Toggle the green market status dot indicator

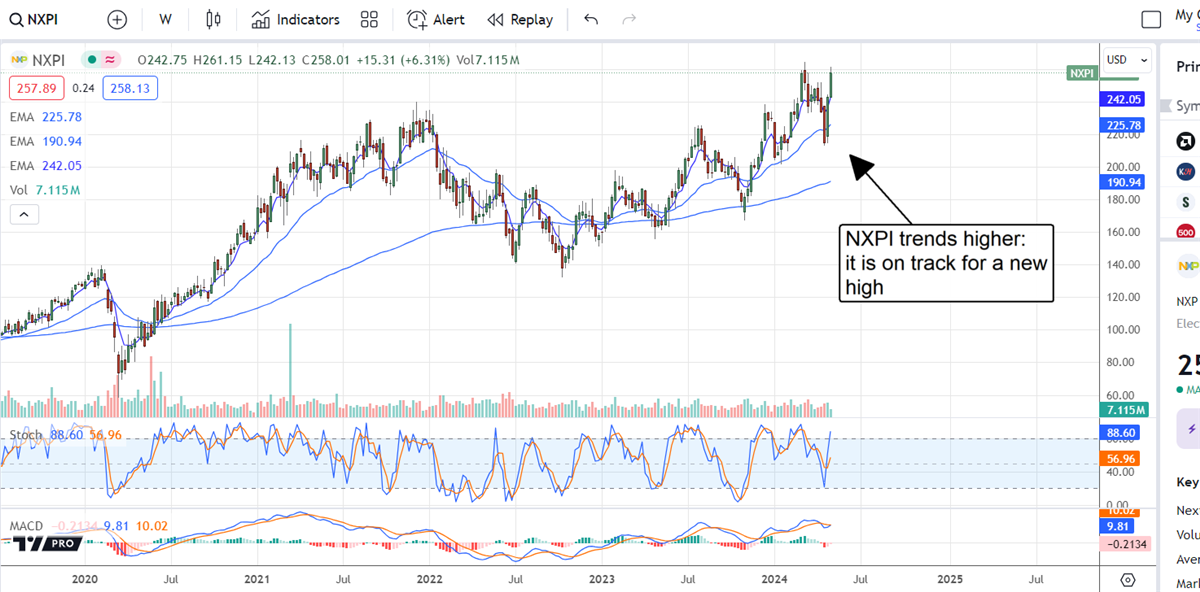(92, 60)
